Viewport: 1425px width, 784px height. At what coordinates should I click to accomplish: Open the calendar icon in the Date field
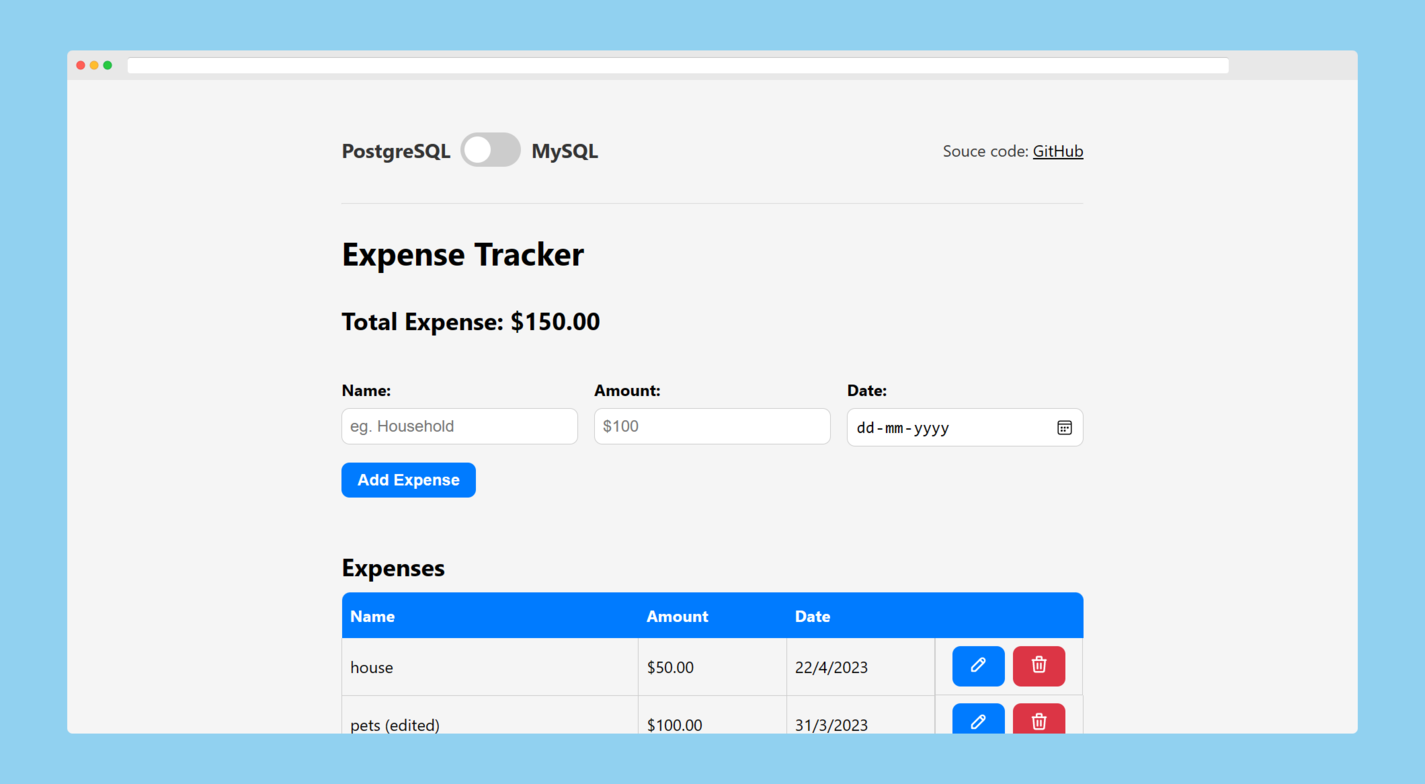[x=1064, y=427]
